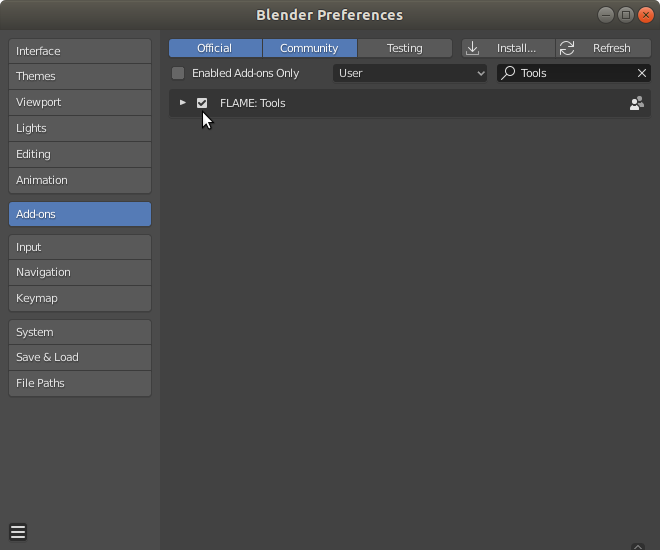The width and height of the screenshot is (660, 550).
Task: Open the hamburger preferences menu
Action: (x=18, y=532)
